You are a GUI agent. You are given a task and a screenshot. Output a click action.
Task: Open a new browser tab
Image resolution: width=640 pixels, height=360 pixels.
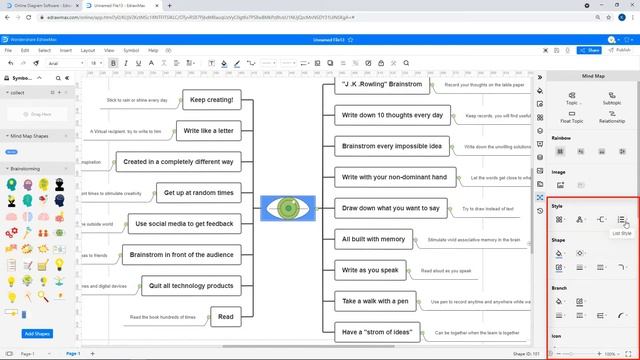169,6
